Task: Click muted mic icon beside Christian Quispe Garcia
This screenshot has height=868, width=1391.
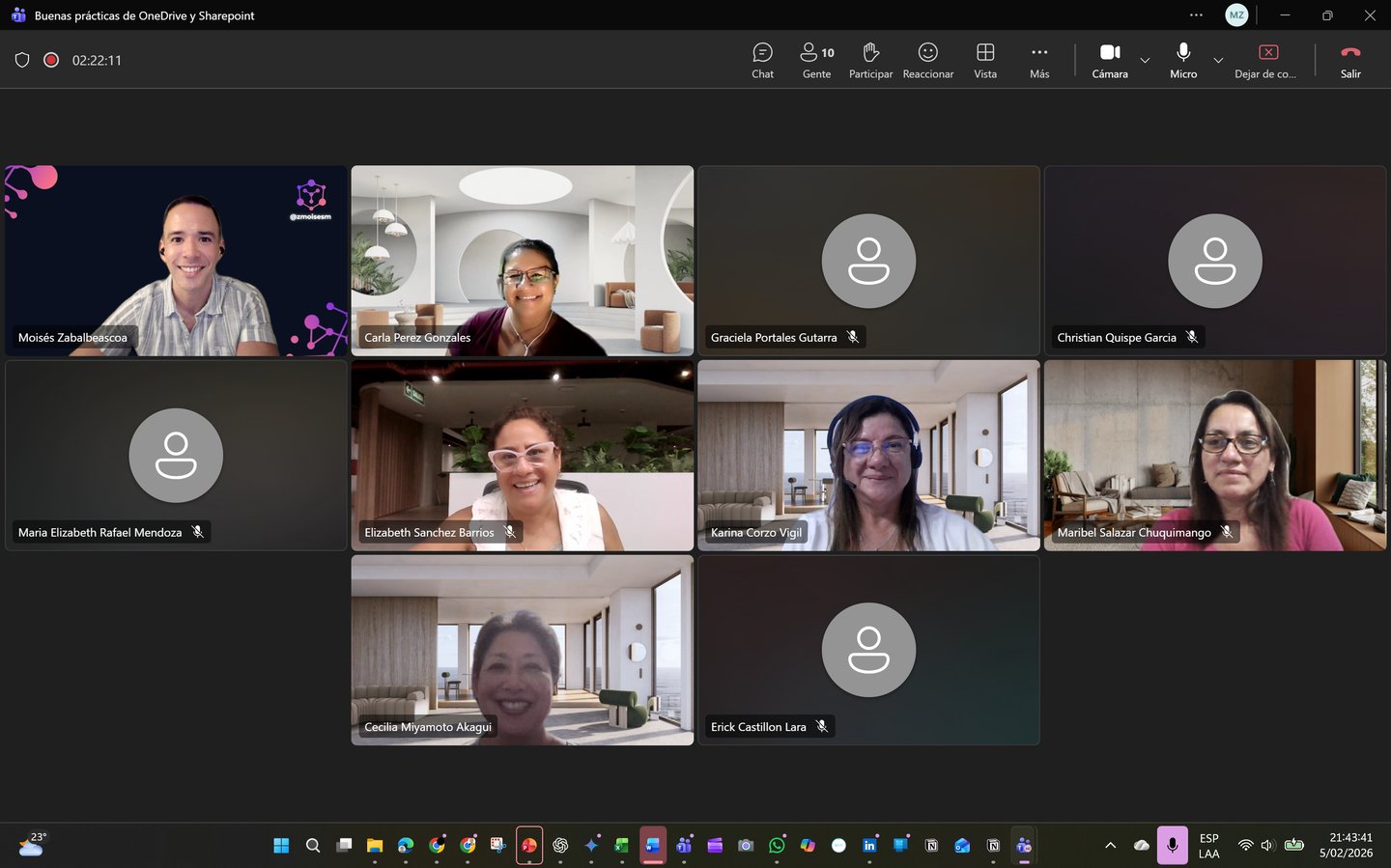Action: tap(1192, 337)
